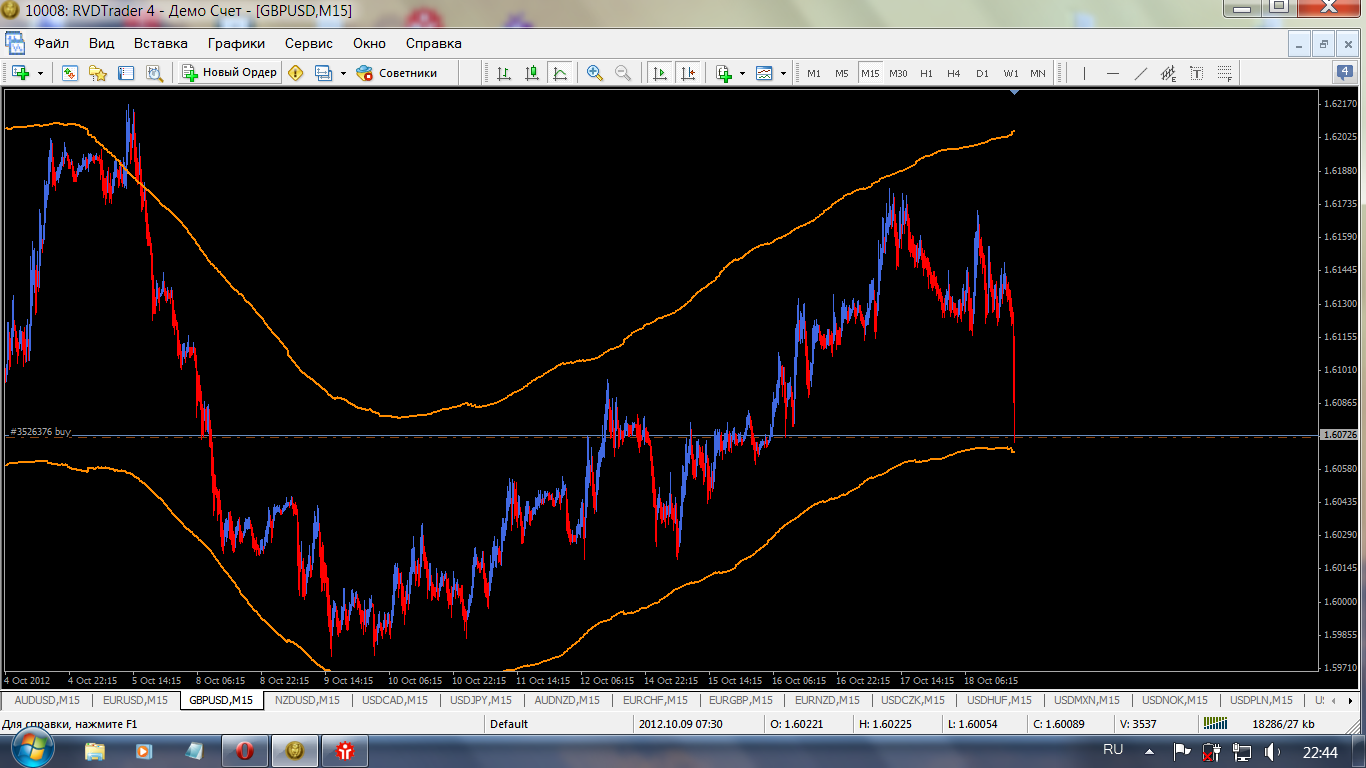
Task: Switch to the EURUSD,M15 chart tab
Action: tap(135, 700)
